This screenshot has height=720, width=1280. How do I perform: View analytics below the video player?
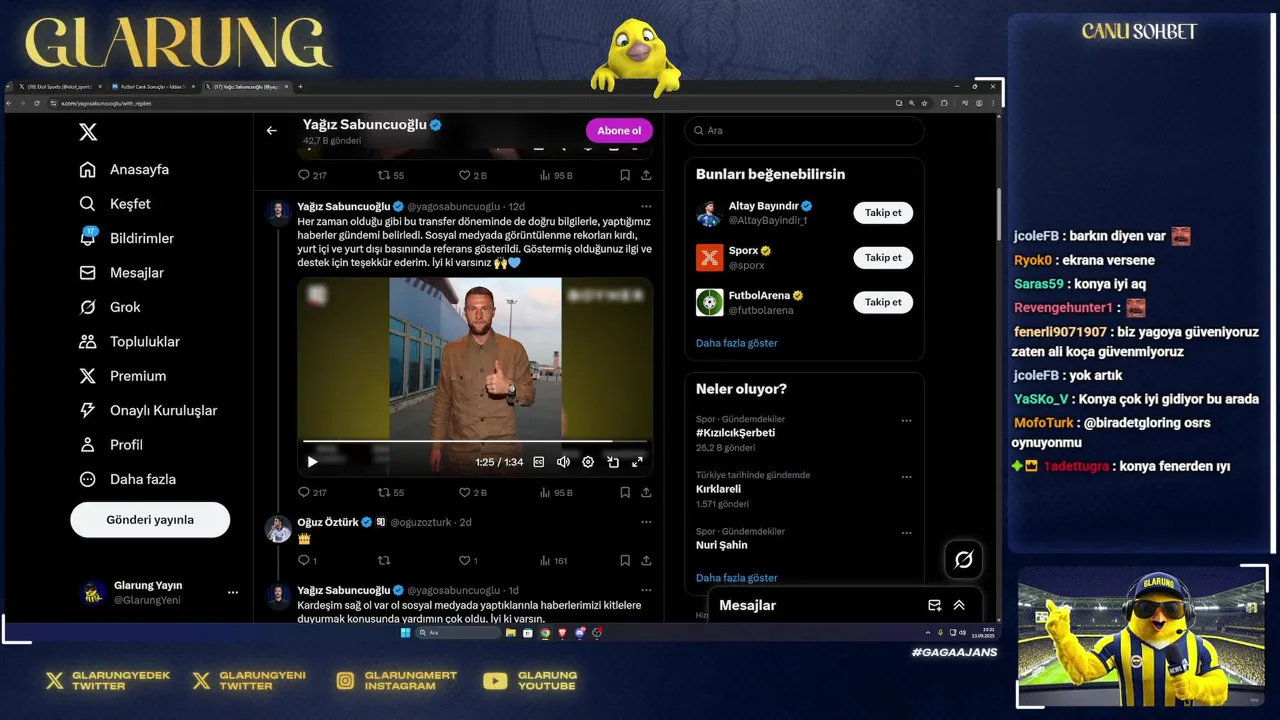(555, 492)
